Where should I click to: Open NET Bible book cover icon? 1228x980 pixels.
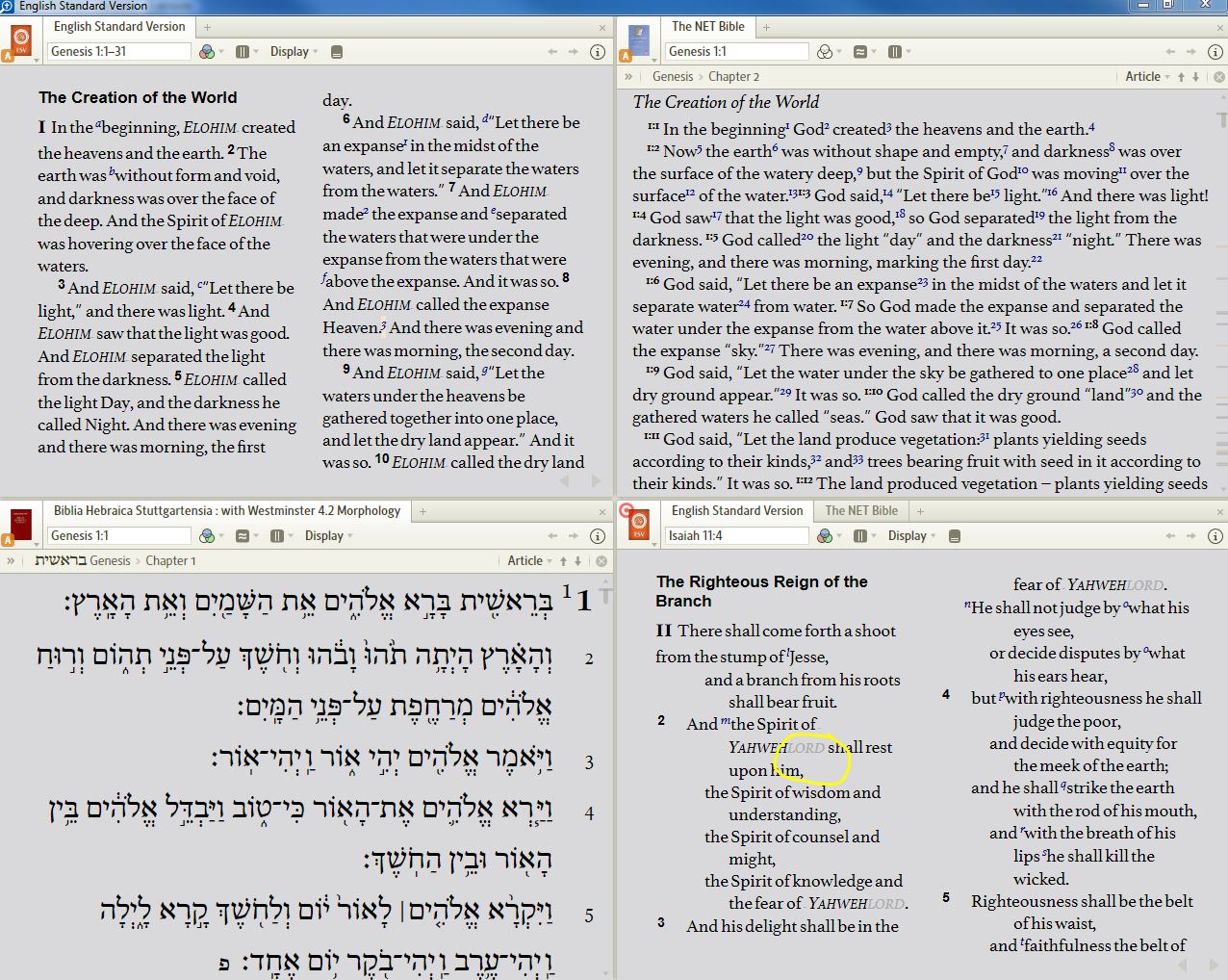tap(638, 40)
